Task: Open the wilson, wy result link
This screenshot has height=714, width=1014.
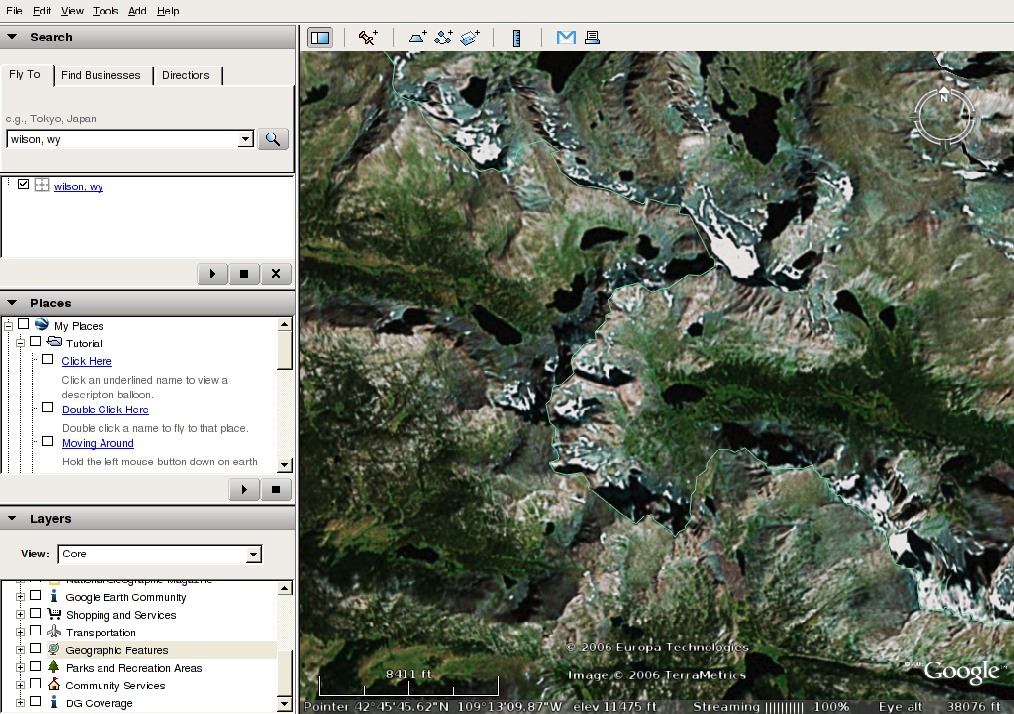Action: 78,186
